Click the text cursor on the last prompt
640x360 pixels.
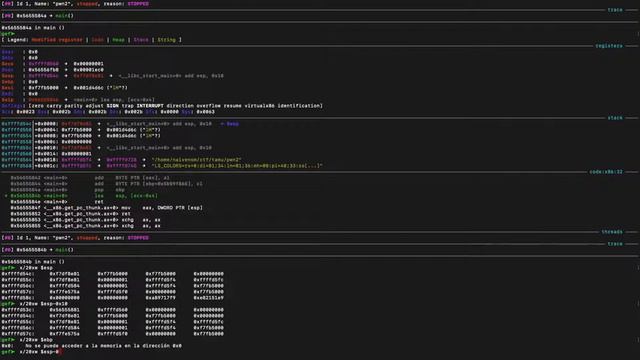click(60, 352)
